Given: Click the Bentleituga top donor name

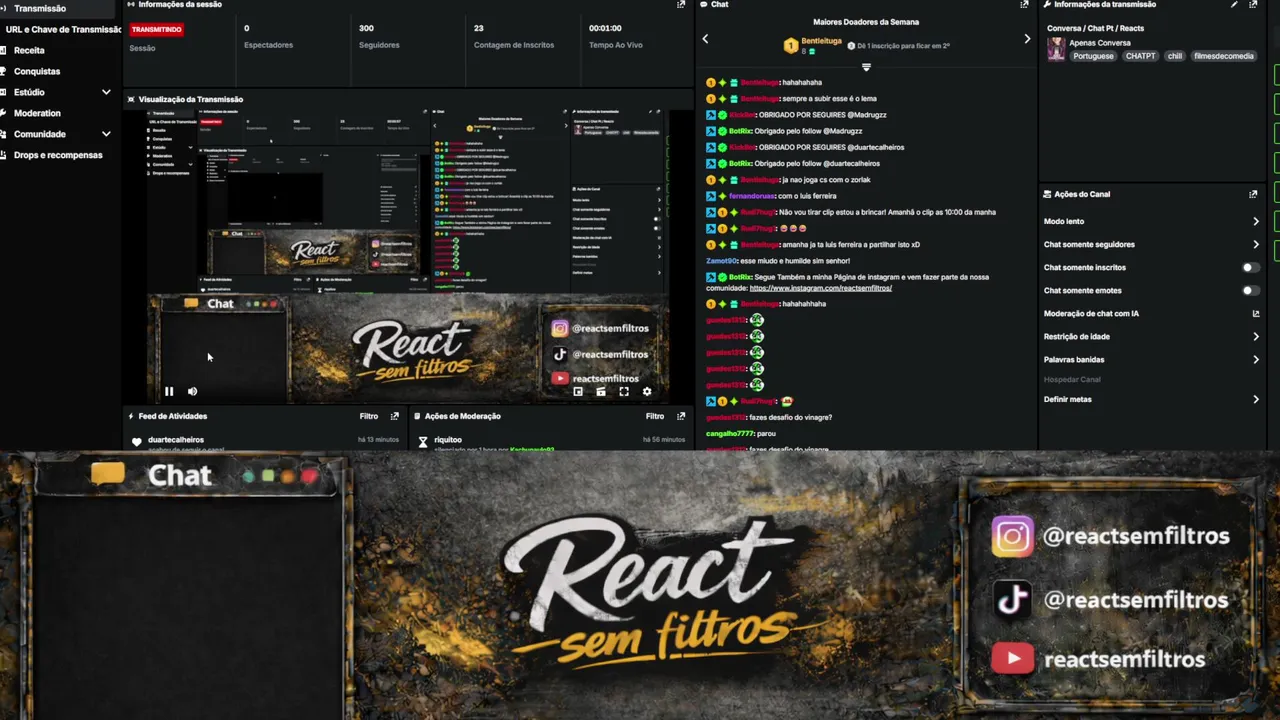Looking at the screenshot, I should pos(821,41).
